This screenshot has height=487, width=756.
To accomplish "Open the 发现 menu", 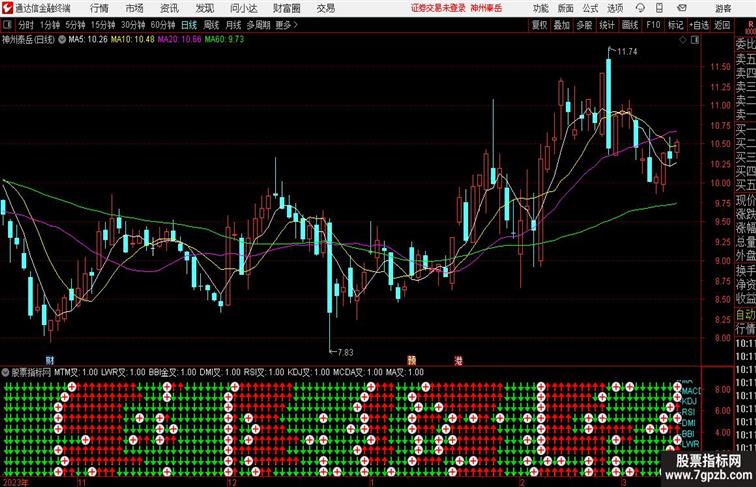I will coord(204,8).
